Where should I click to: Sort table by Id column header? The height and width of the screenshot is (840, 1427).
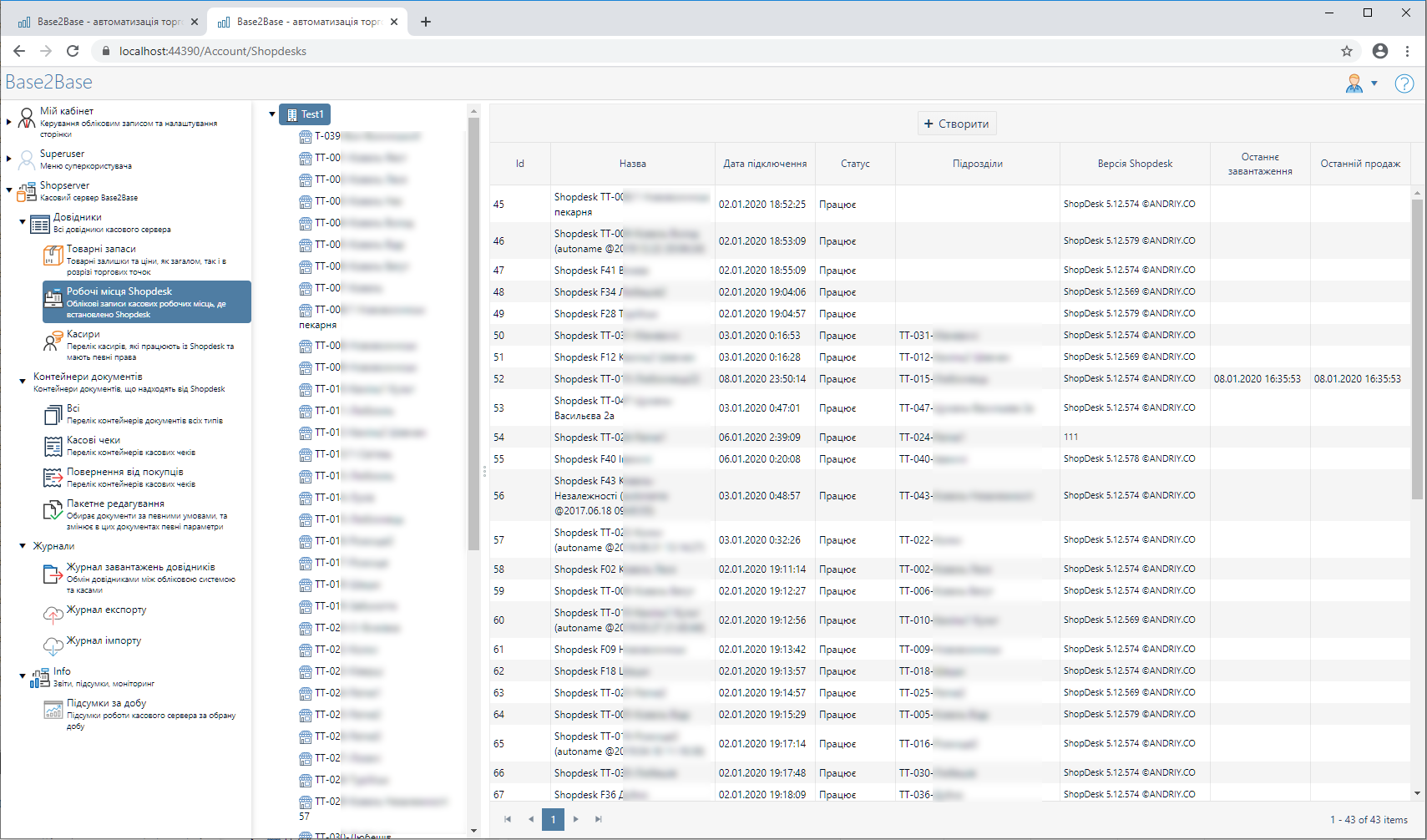point(520,164)
